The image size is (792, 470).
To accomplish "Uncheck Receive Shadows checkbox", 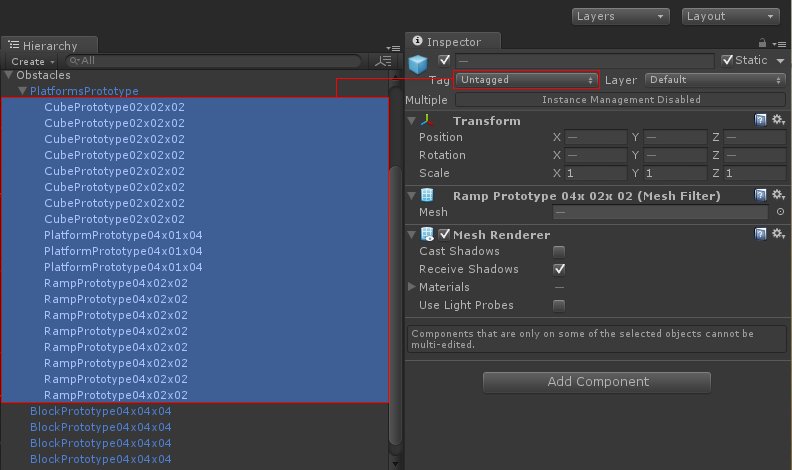I will 559,269.
